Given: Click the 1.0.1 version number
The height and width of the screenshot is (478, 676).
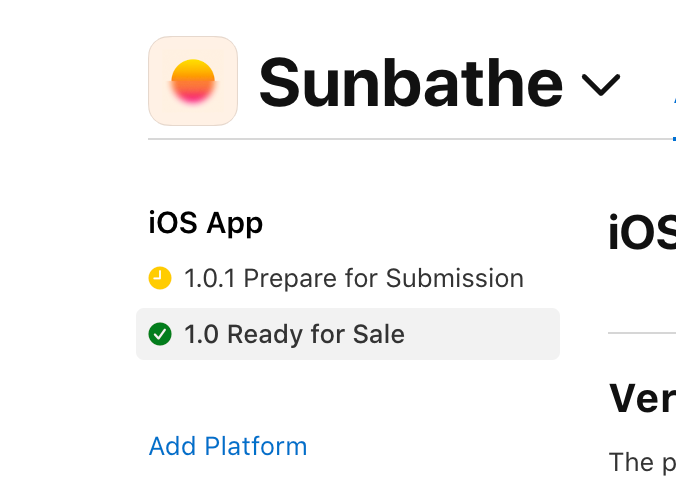Looking at the screenshot, I should click(210, 278).
